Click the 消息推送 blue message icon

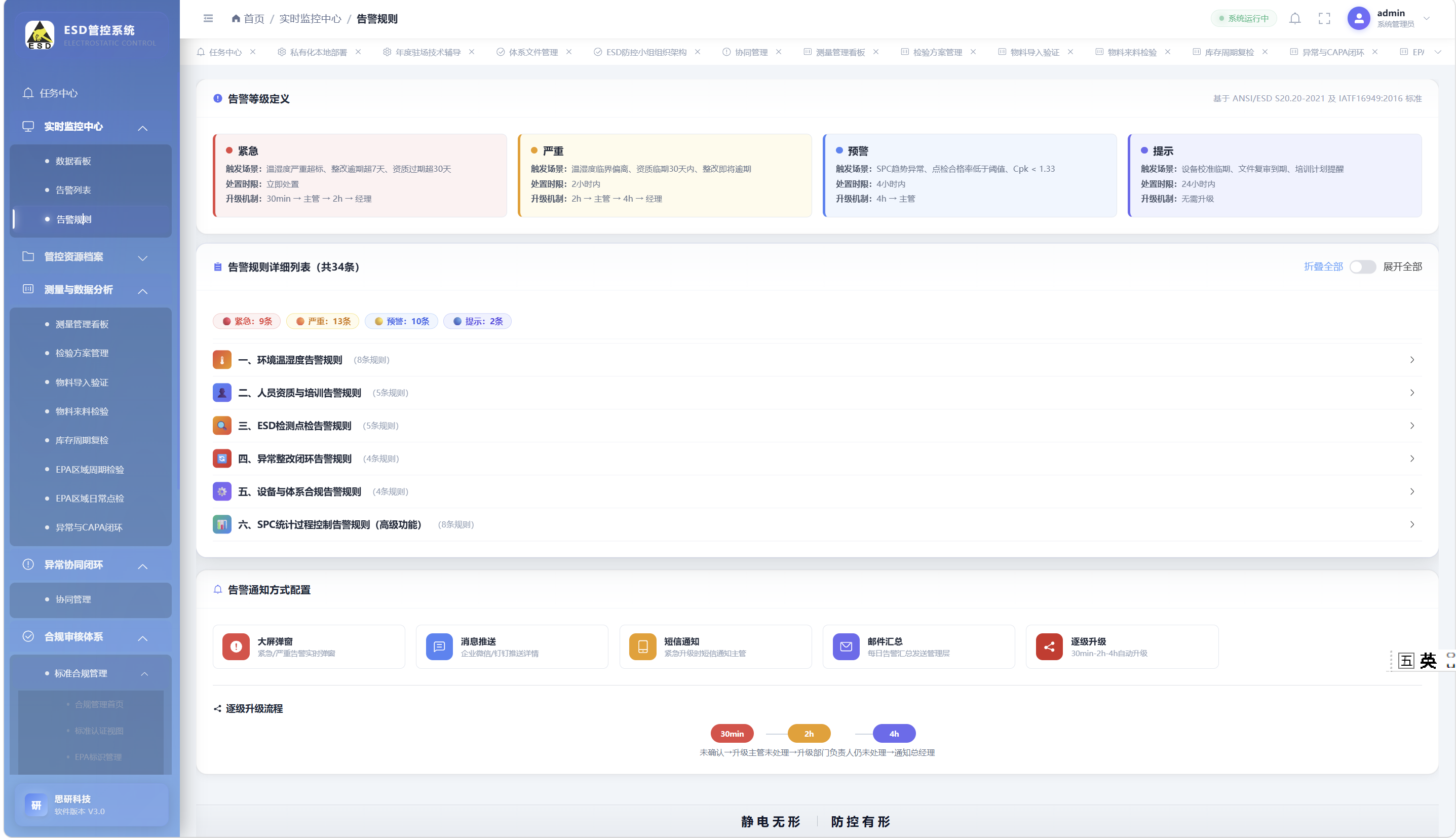[439, 646]
